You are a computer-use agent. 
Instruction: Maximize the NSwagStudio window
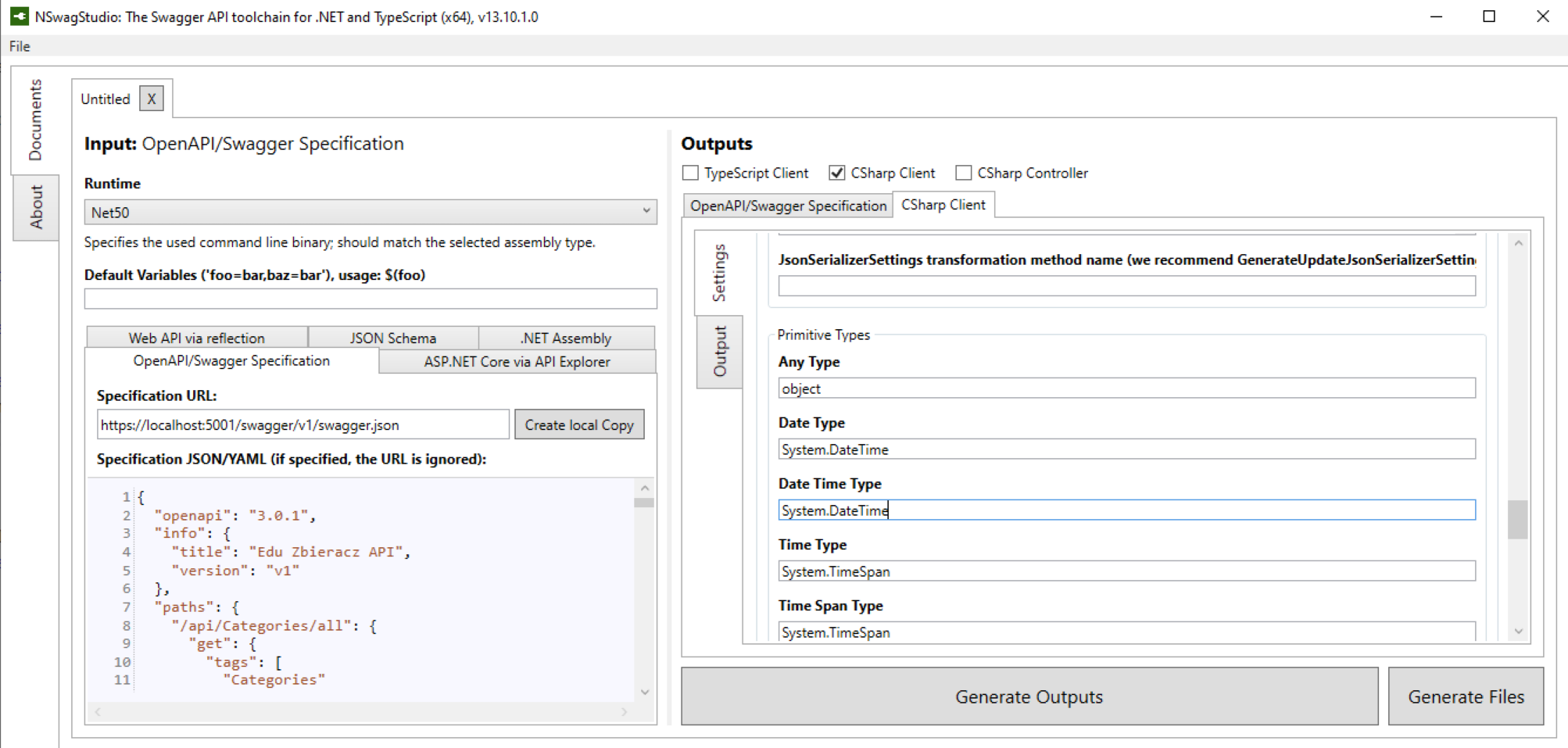click(1489, 16)
